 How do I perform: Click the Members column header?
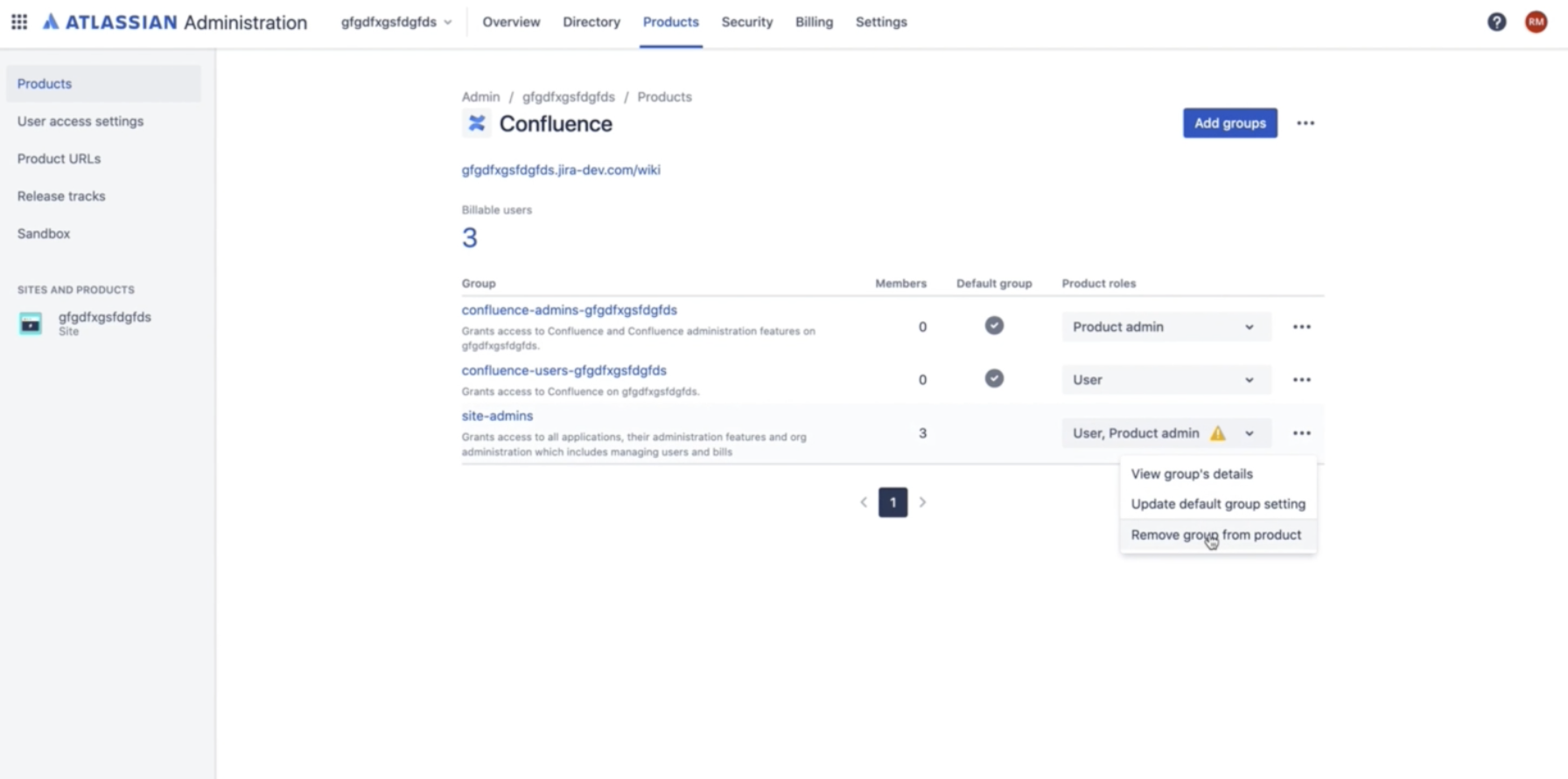point(901,284)
